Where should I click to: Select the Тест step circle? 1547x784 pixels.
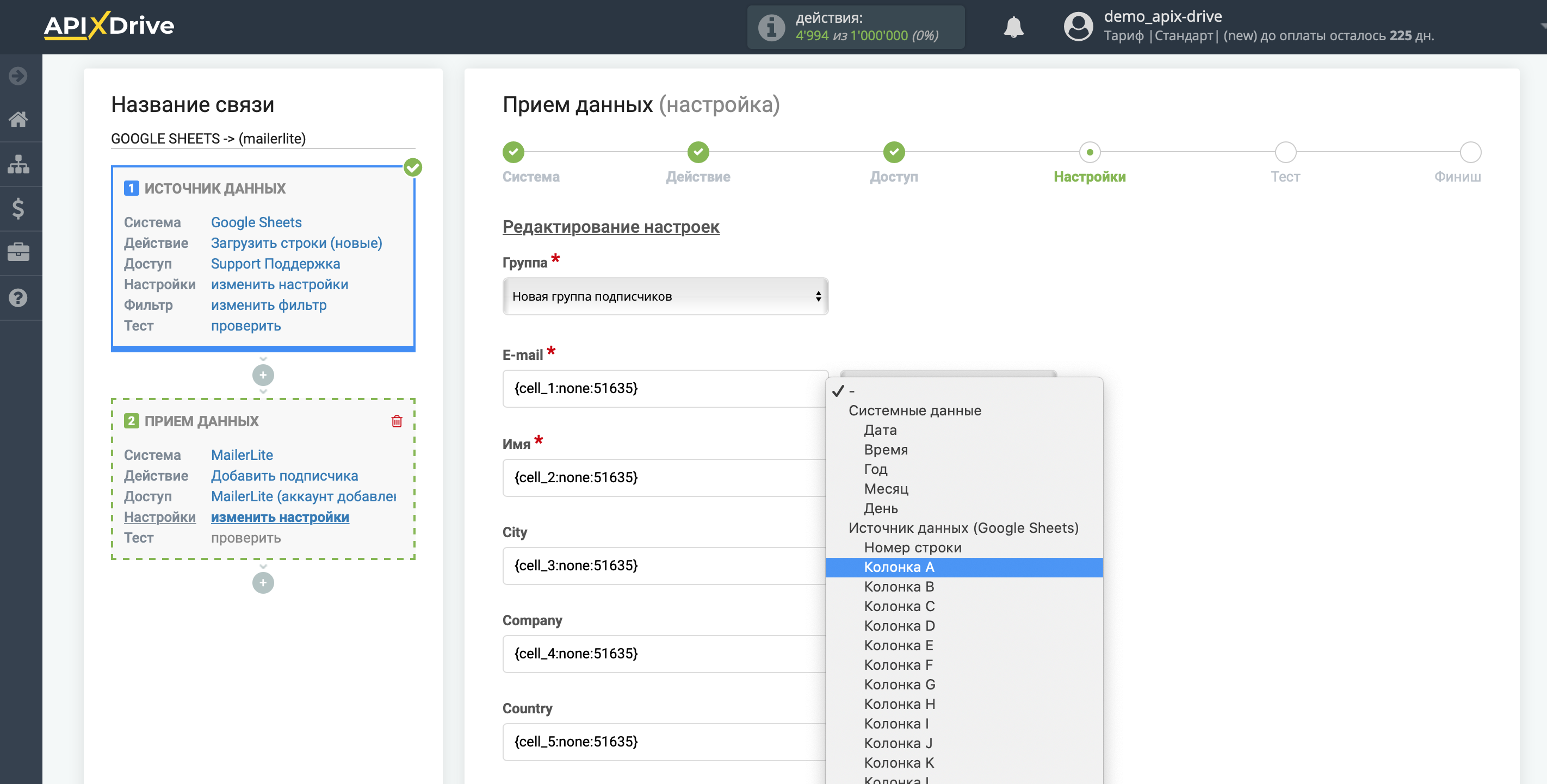click(1286, 152)
